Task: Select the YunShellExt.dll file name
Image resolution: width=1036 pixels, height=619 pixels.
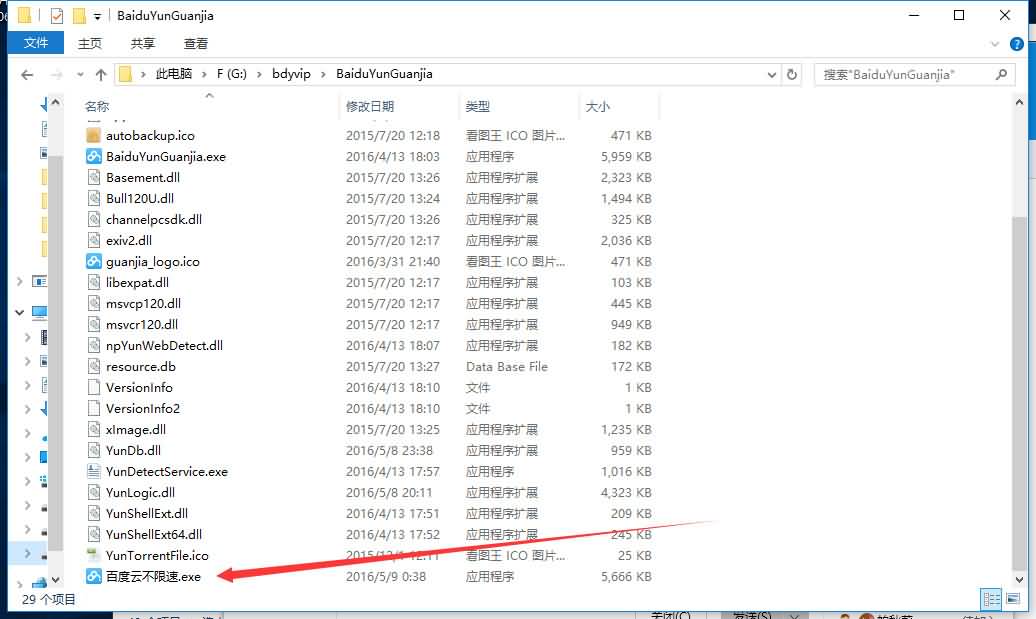Action: tap(147, 514)
